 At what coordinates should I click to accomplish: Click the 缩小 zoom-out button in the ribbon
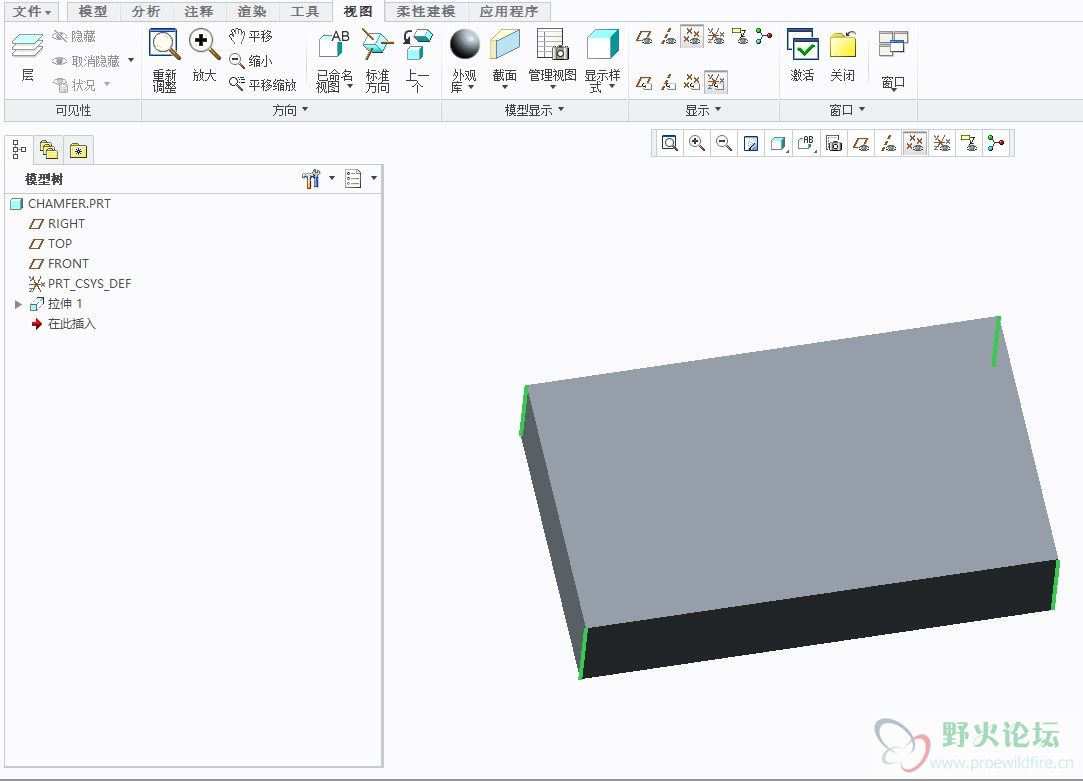[x=251, y=61]
